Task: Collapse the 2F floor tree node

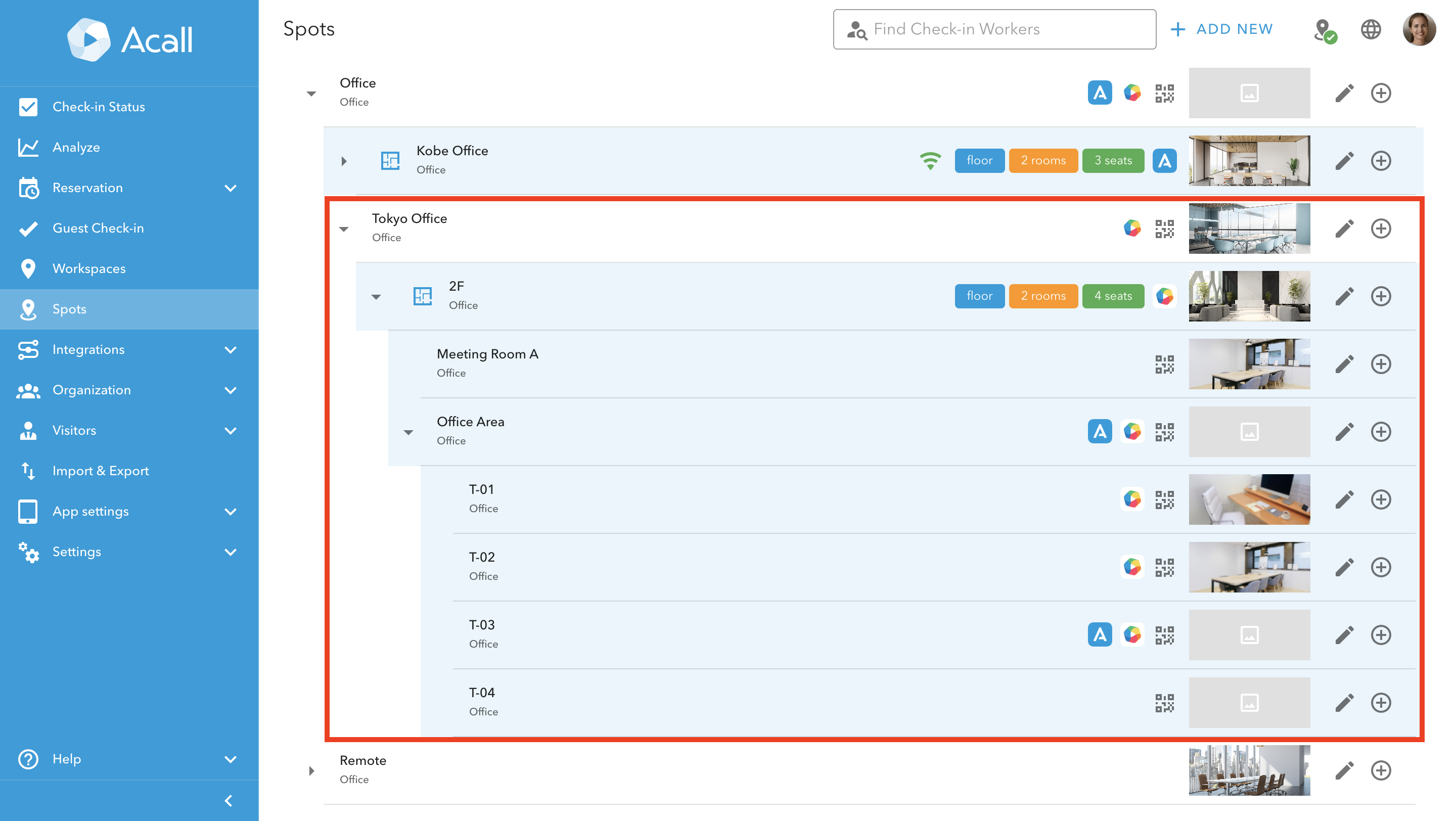Action: (376, 297)
